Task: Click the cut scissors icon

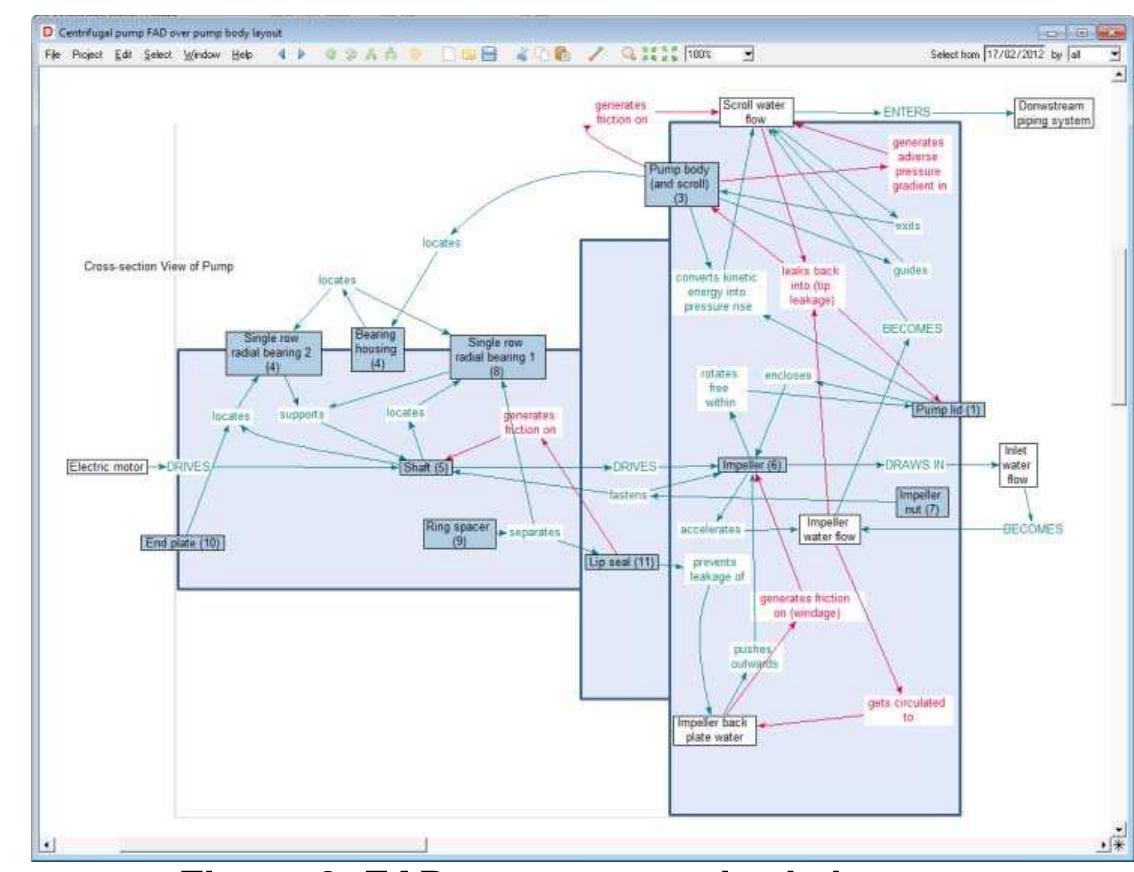Action: pyautogui.click(x=523, y=54)
